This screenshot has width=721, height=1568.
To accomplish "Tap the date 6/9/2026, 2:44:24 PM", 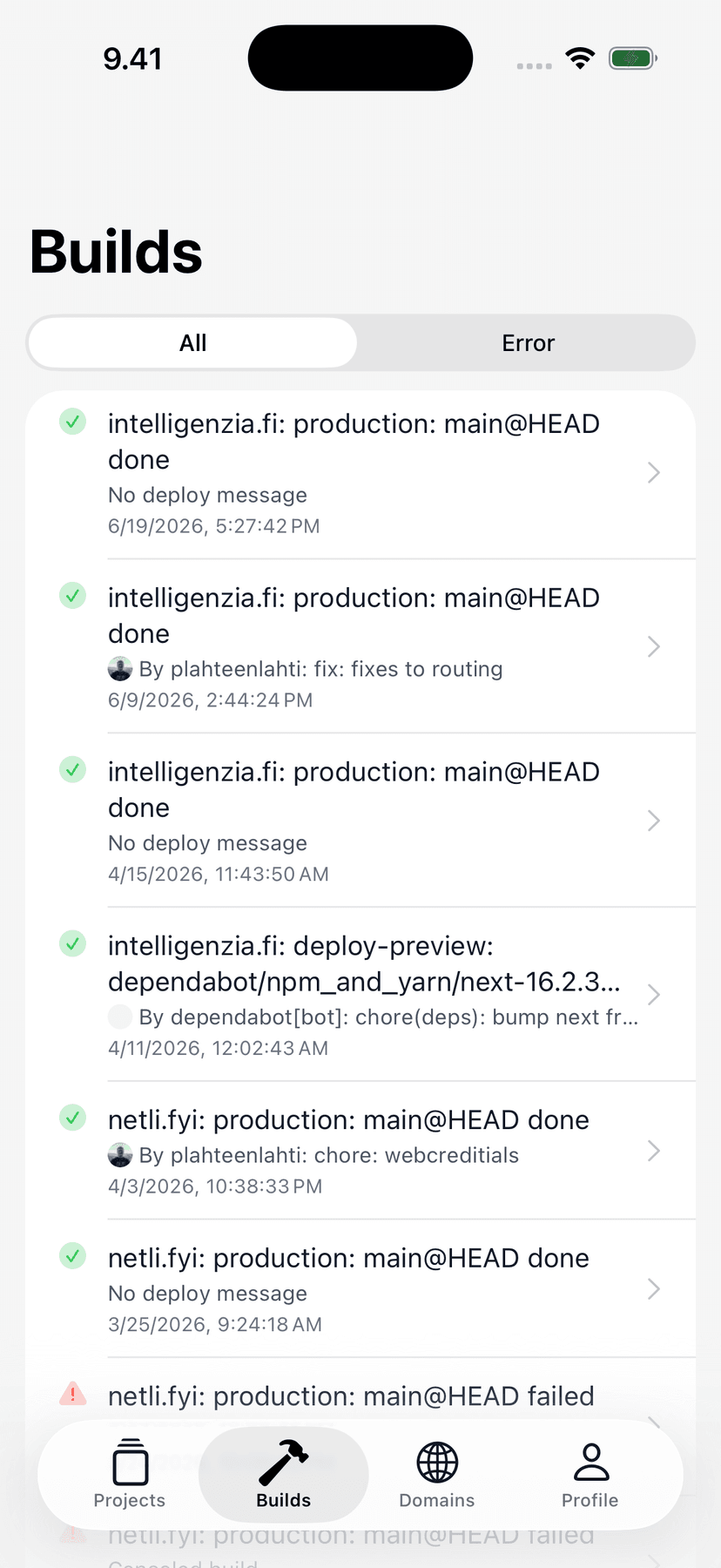I will pyautogui.click(x=210, y=700).
